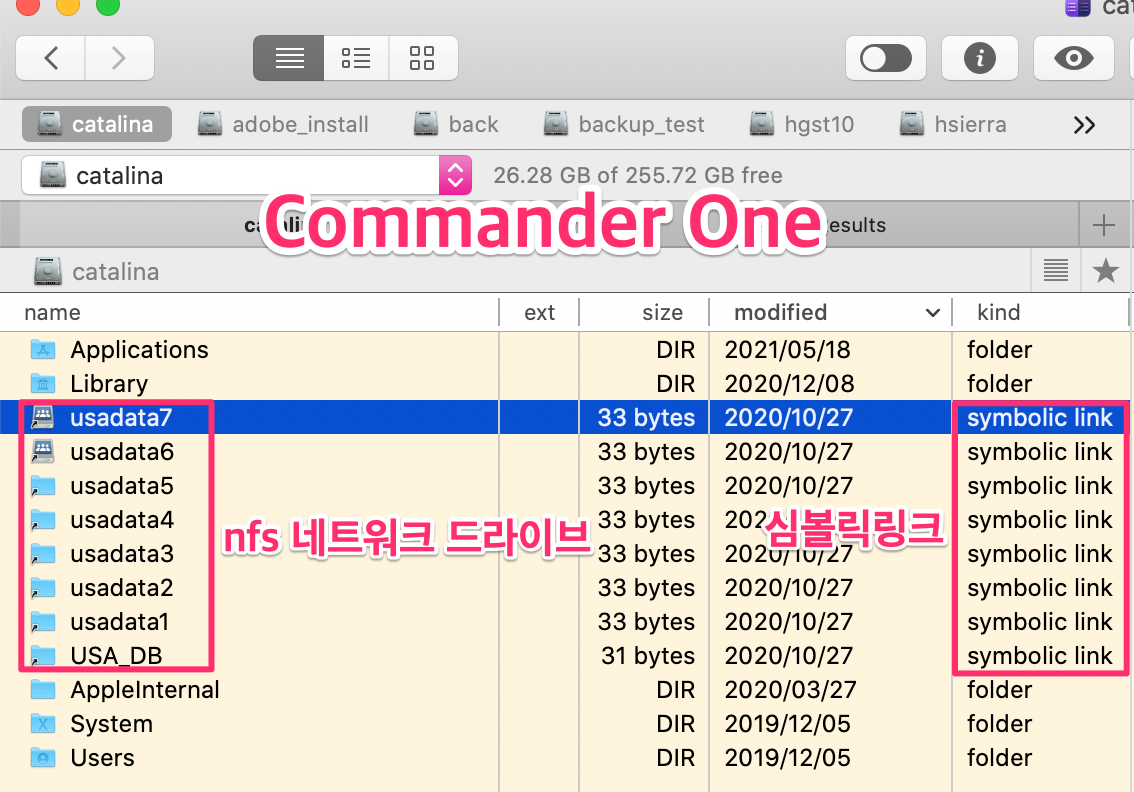Select the back drive

pos(456,124)
